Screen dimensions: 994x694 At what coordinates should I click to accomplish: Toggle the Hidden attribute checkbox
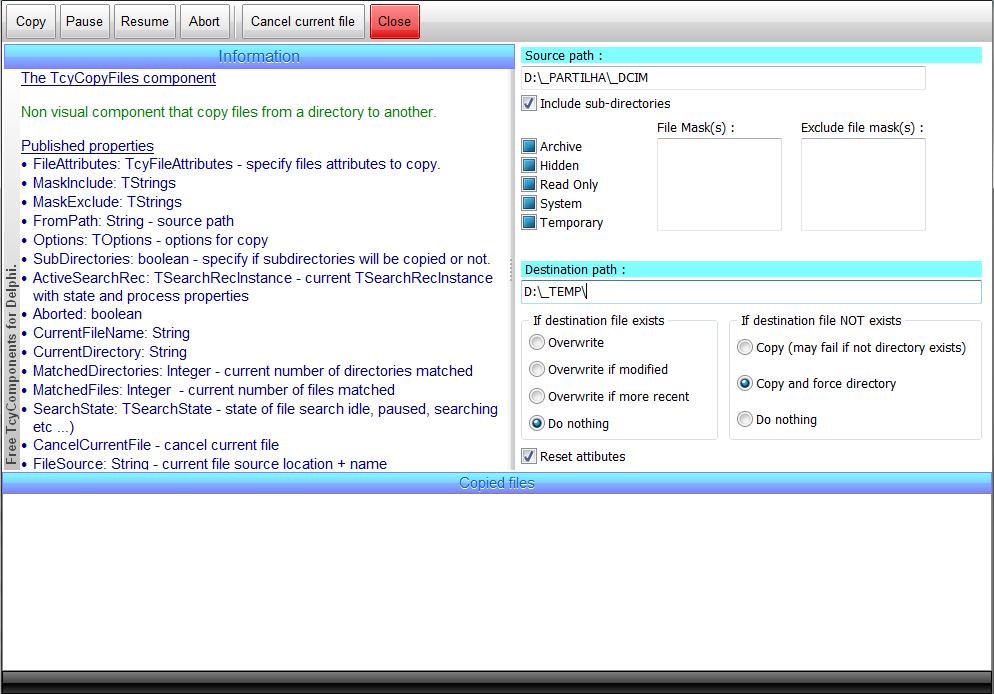[529, 165]
